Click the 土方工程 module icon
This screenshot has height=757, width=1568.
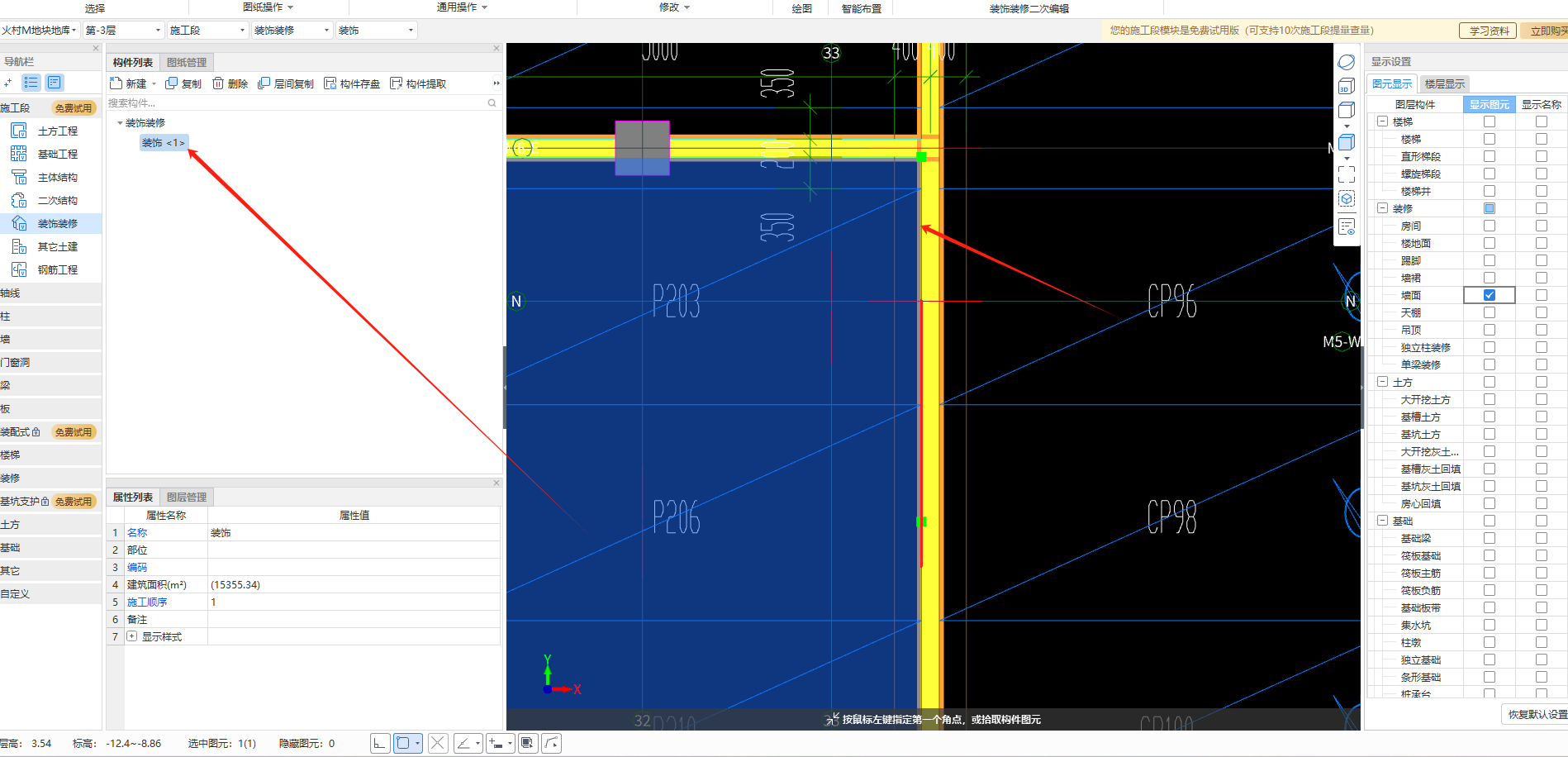19,131
